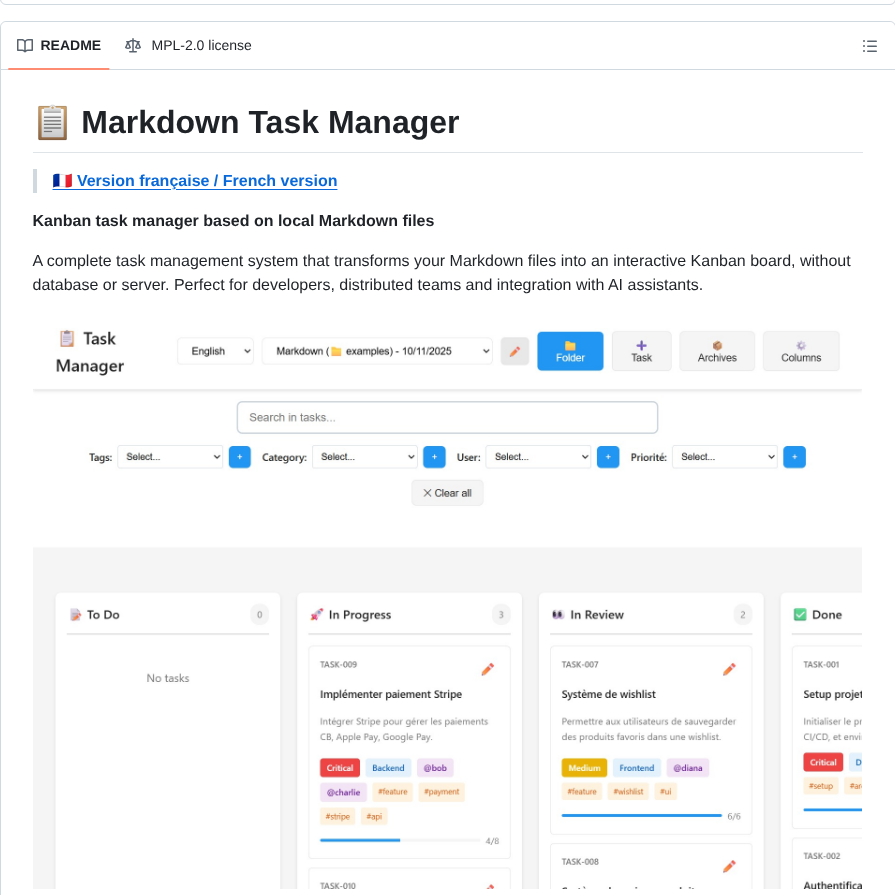895x895 pixels.
Task: Click the Search in tasks field
Action: tap(447, 417)
